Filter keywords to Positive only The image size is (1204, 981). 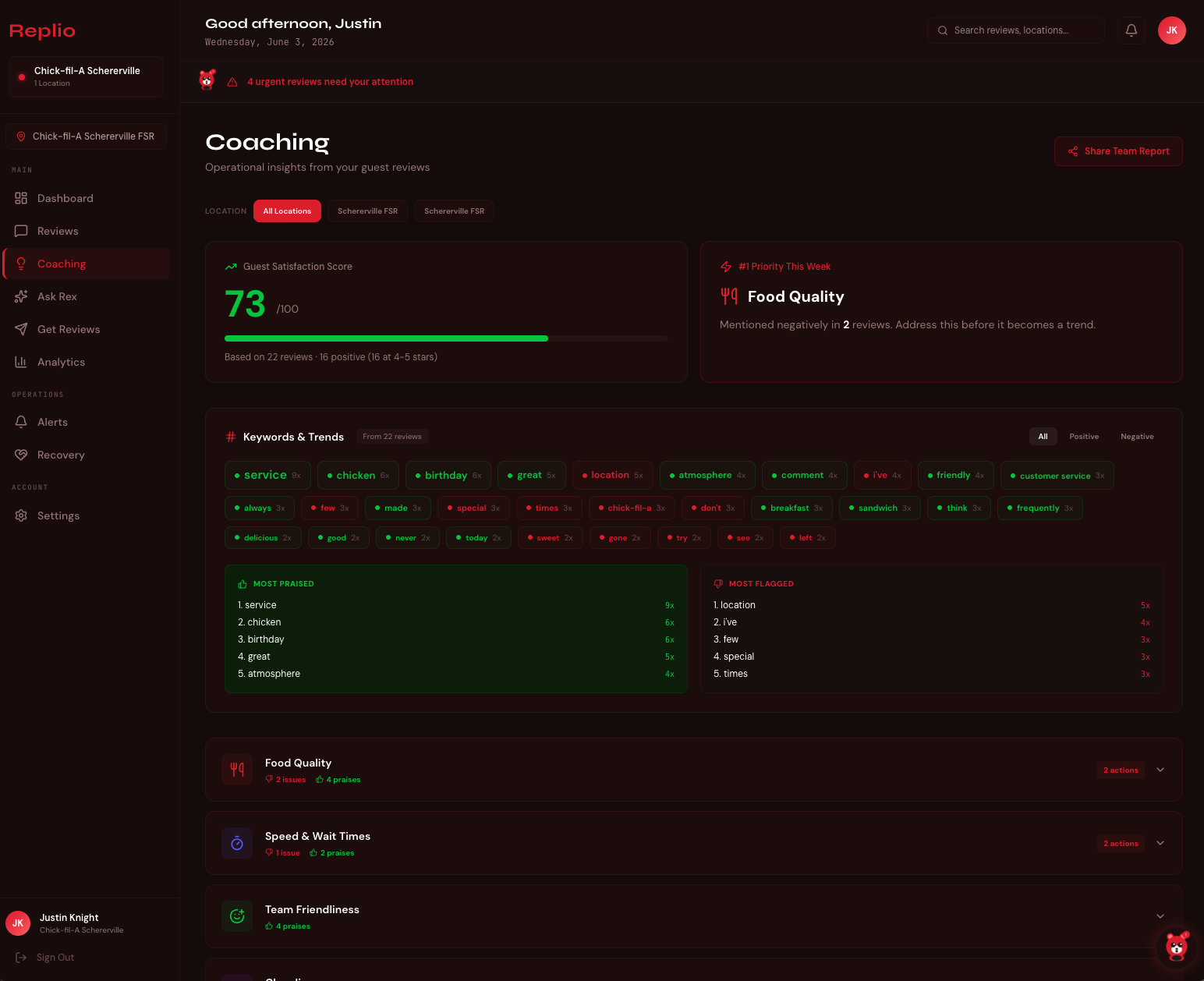point(1084,437)
